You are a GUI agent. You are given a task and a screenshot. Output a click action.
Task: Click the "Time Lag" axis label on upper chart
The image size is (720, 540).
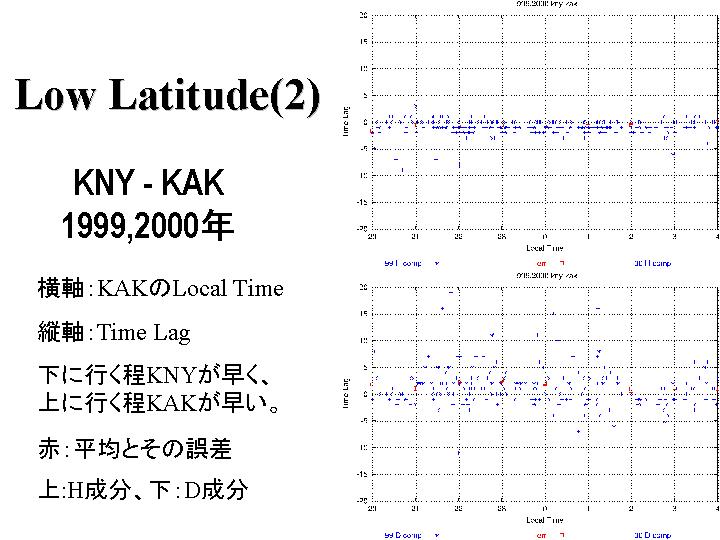pyautogui.click(x=347, y=122)
